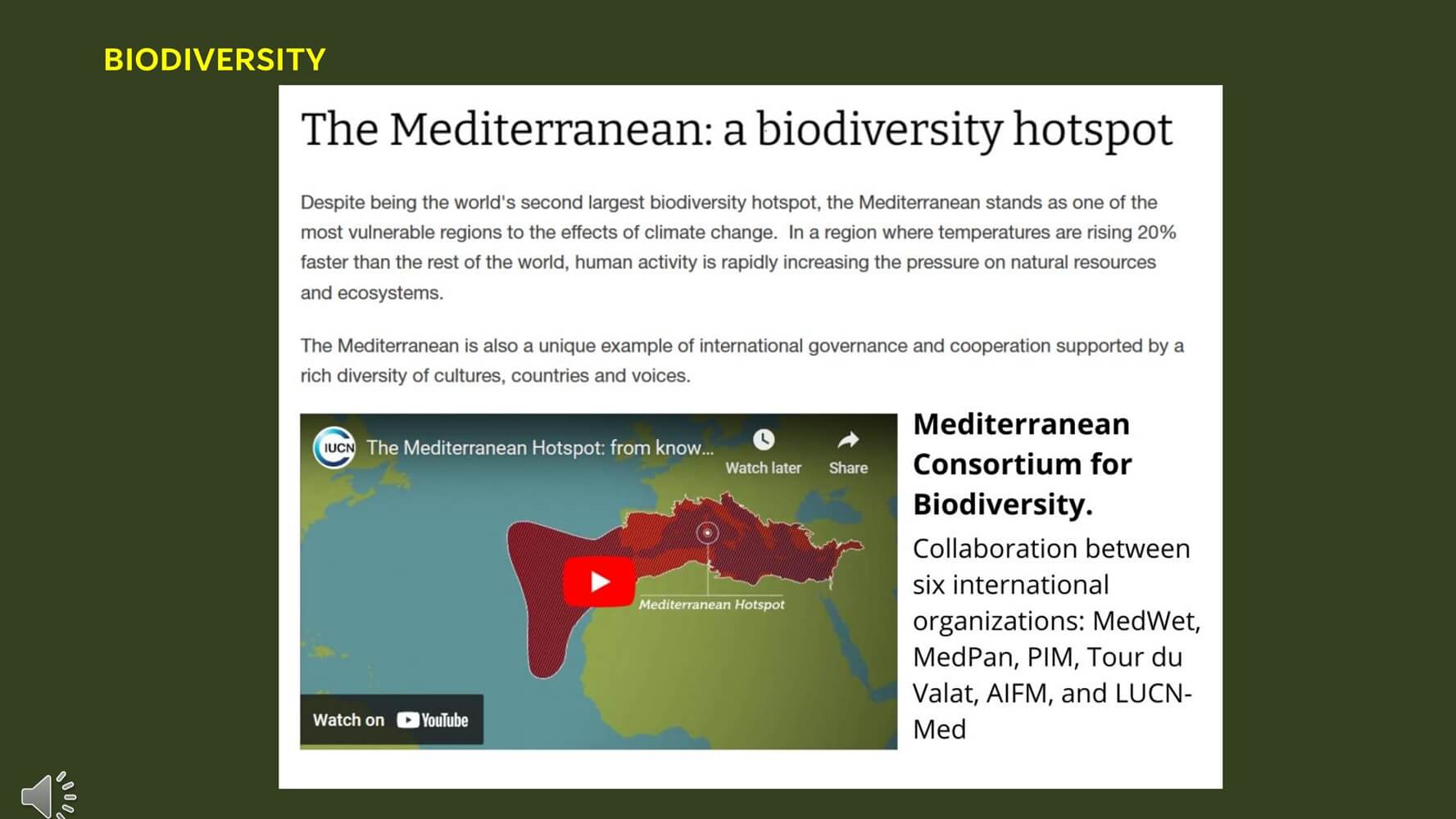Open the IUCN channel logo
The width and height of the screenshot is (1456, 819).
pyautogui.click(x=334, y=447)
